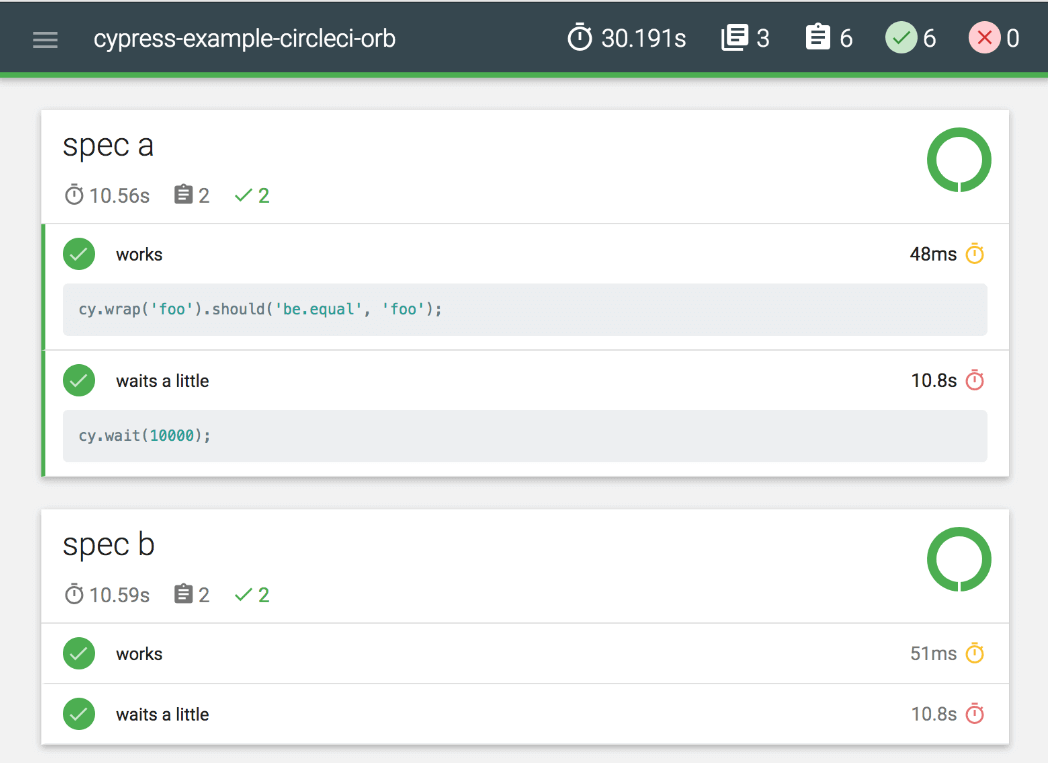1048x763 pixels.
Task: Click the cypress-example-circleci-orb report title
Action: point(245,39)
